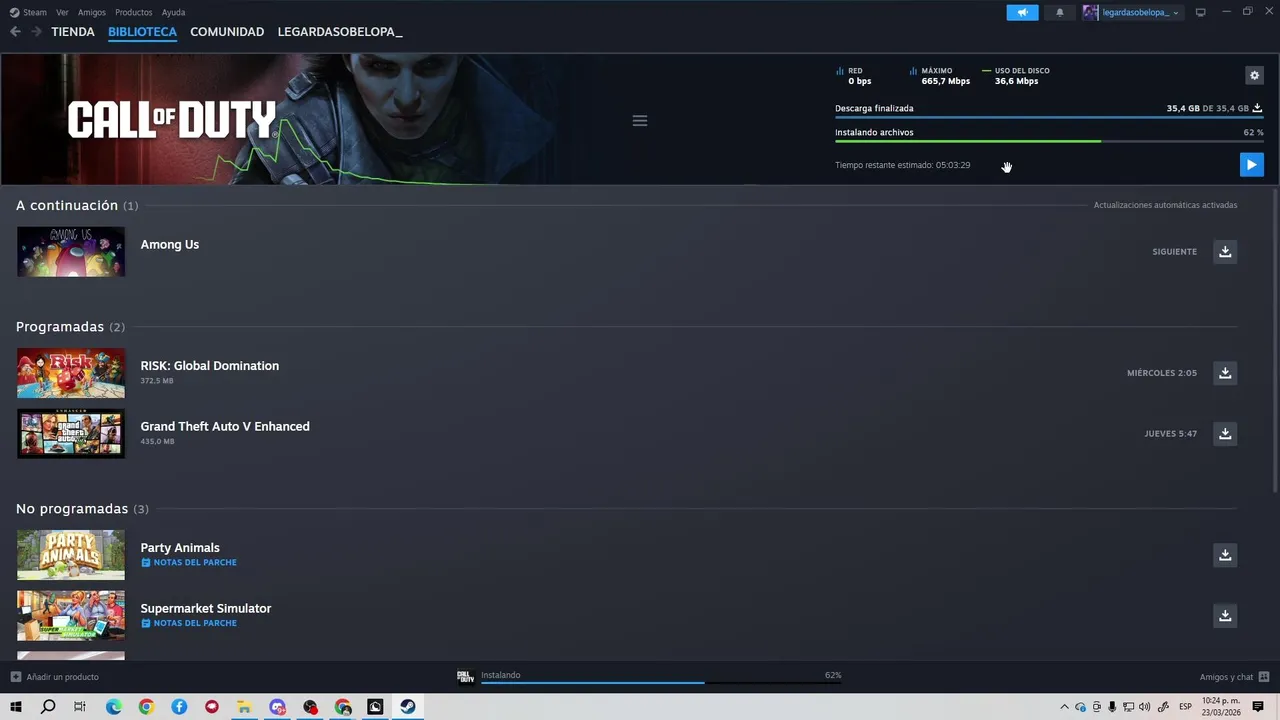Switch to the BIBLIOTECA tab

point(142,32)
